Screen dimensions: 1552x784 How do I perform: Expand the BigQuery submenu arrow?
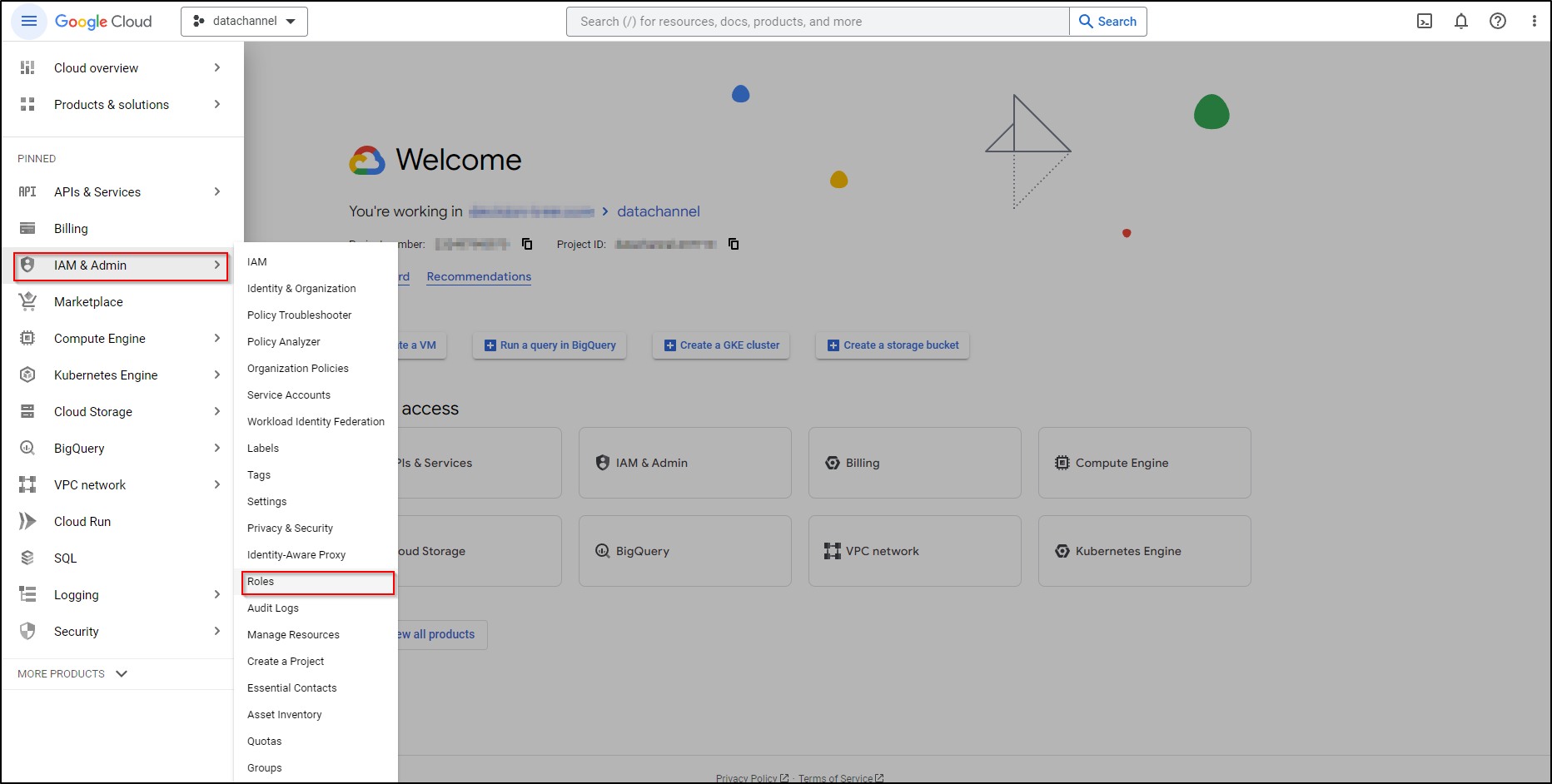217,448
